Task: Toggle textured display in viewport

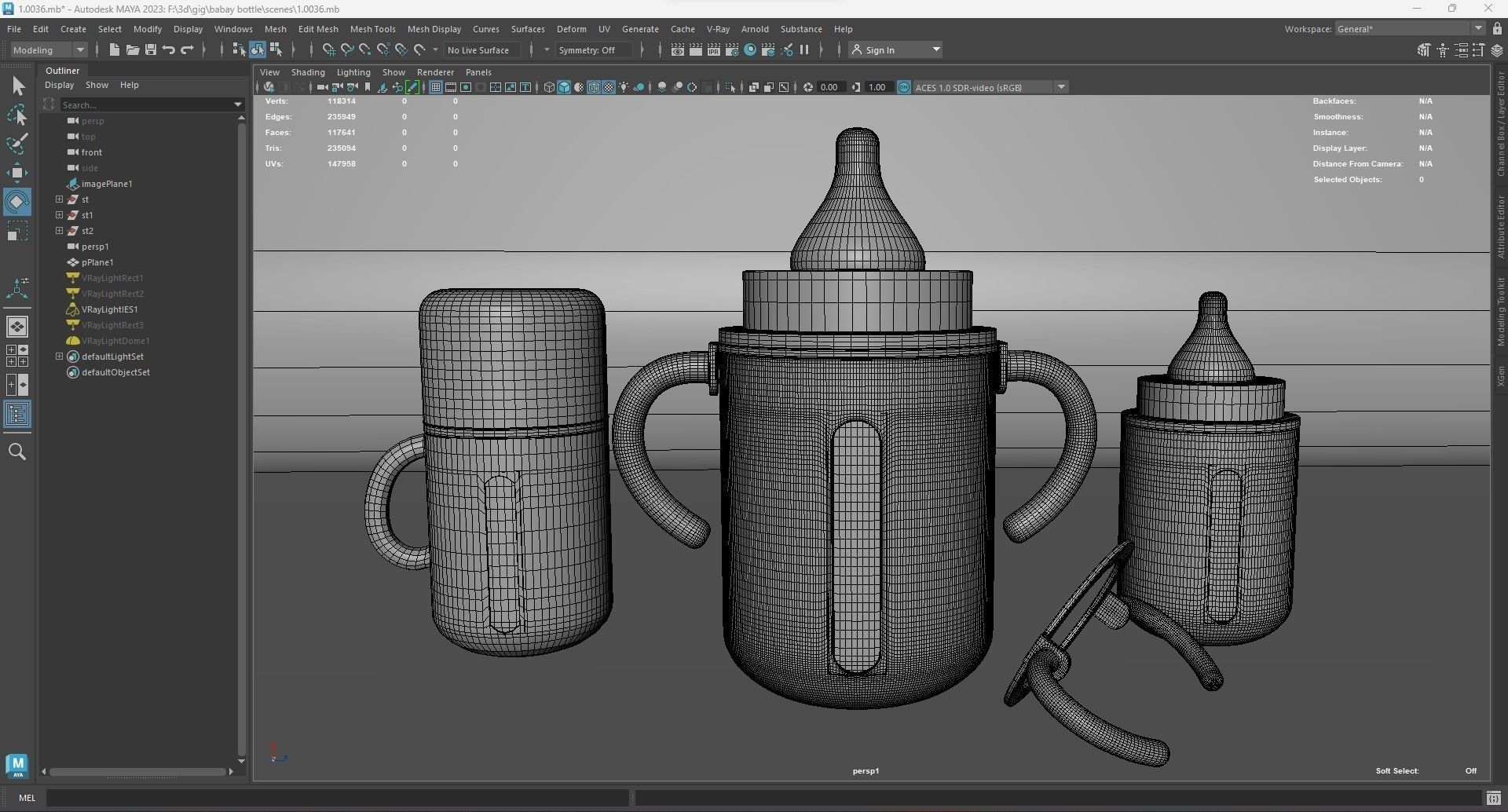Action: [x=609, y=87]
